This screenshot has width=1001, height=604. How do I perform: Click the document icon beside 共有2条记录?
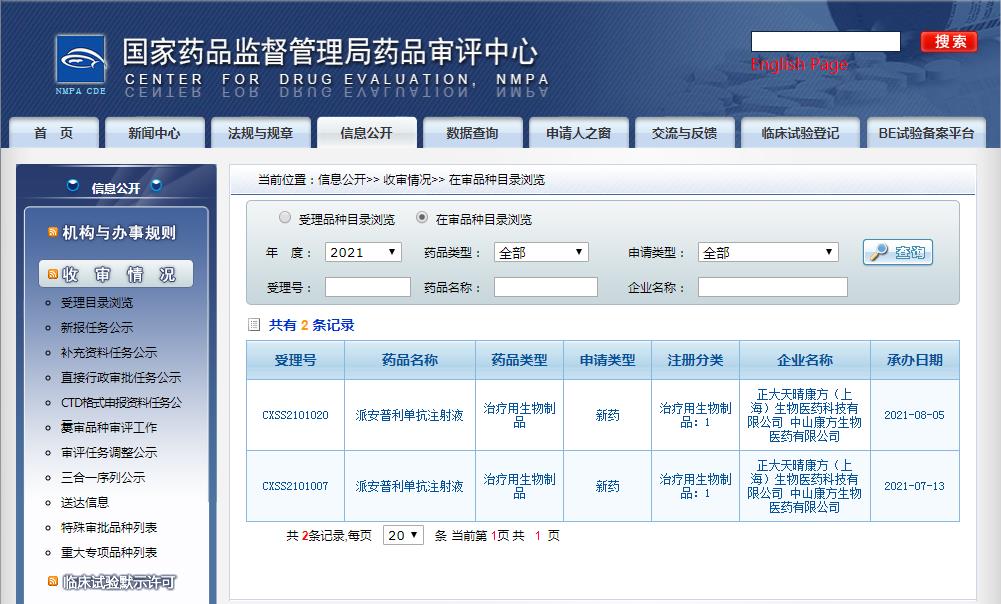pos(254,325)
